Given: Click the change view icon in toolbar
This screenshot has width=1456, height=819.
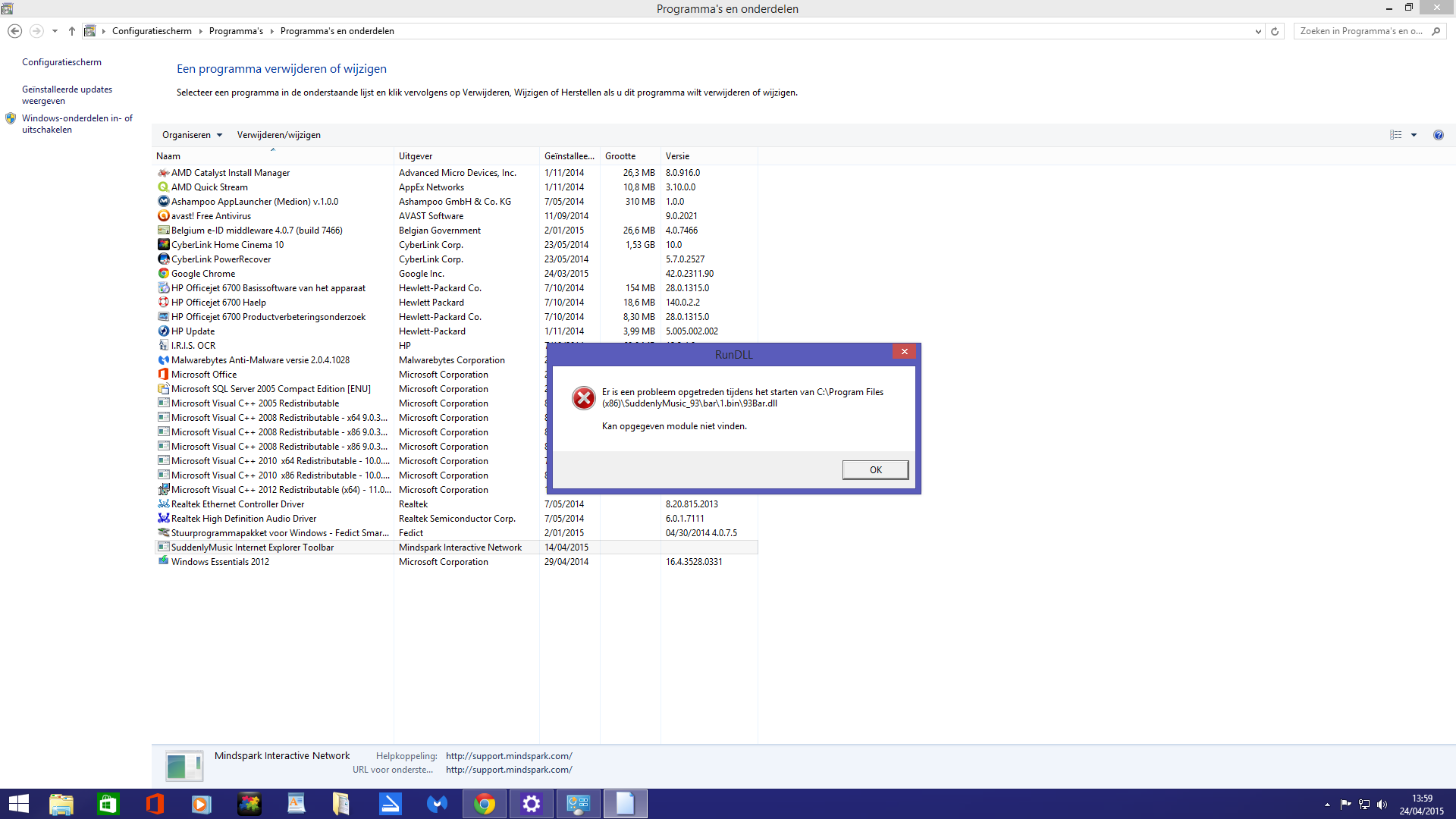Looking at the screenshot, I should point(1395,135).
